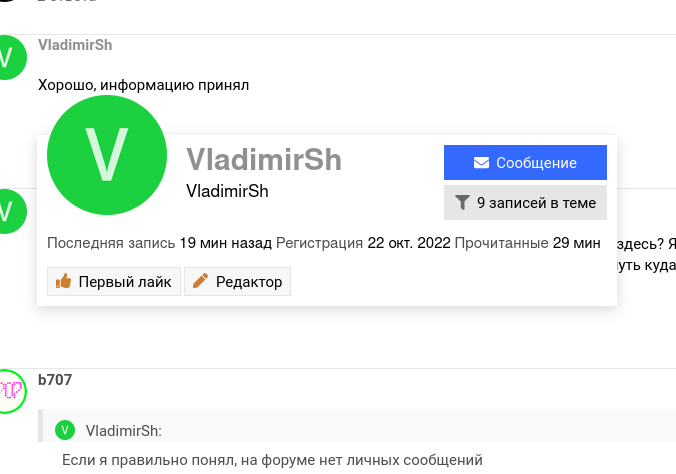Open the bold gray VladimirSh card heading
The image size is (676, 474).
coord(264,160)
